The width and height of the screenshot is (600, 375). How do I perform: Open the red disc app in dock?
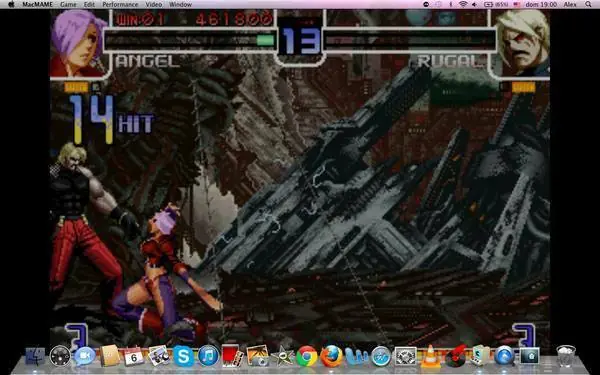coord(455,356)
